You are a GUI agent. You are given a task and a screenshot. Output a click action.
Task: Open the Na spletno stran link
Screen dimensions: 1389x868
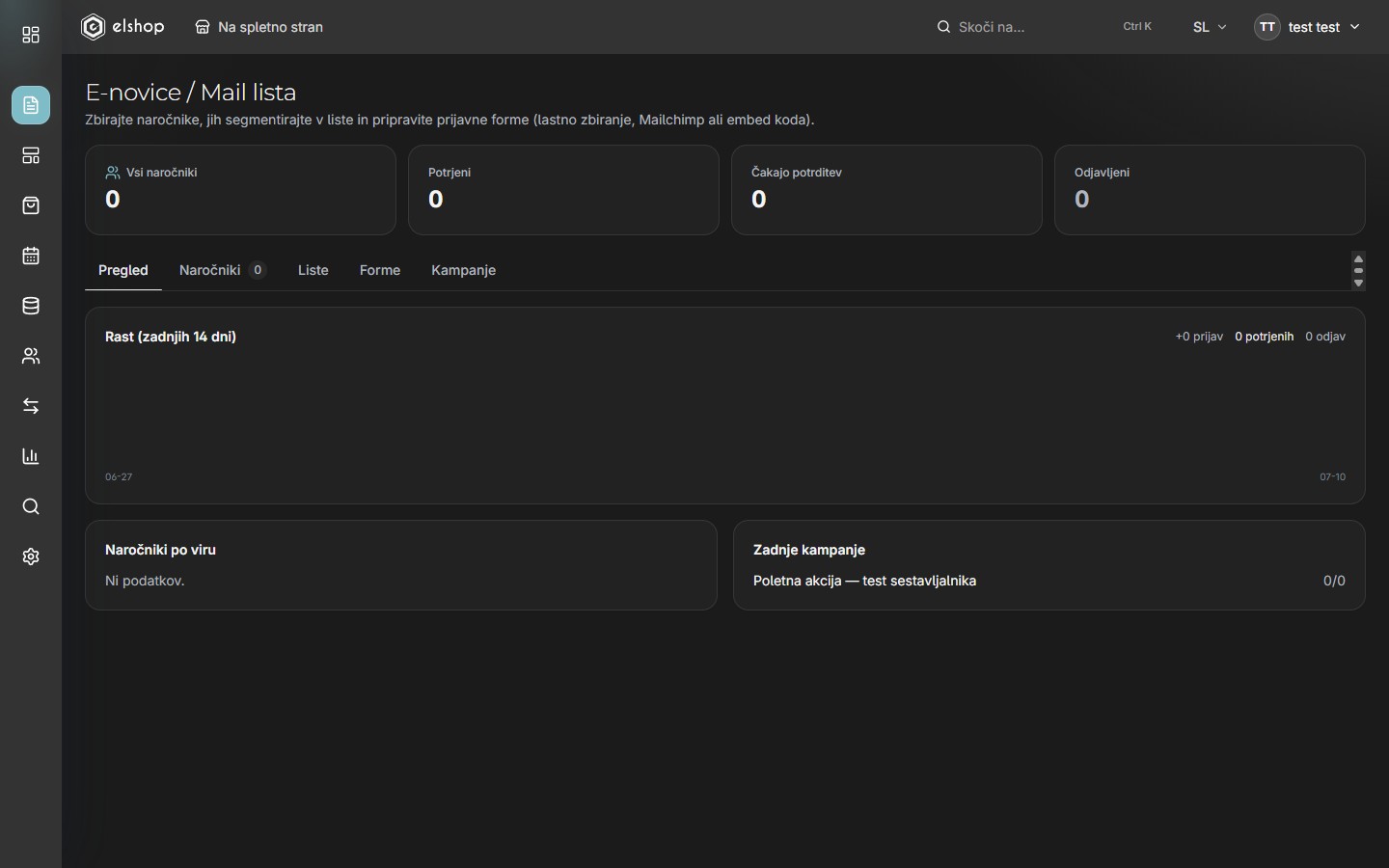[259, 27]
